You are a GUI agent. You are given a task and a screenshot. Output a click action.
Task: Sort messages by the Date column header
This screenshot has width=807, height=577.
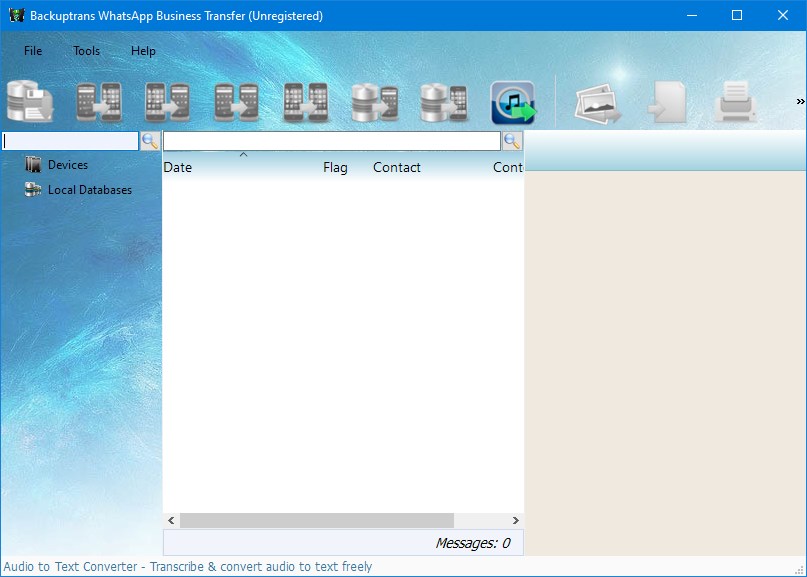(x=178, y=167)
